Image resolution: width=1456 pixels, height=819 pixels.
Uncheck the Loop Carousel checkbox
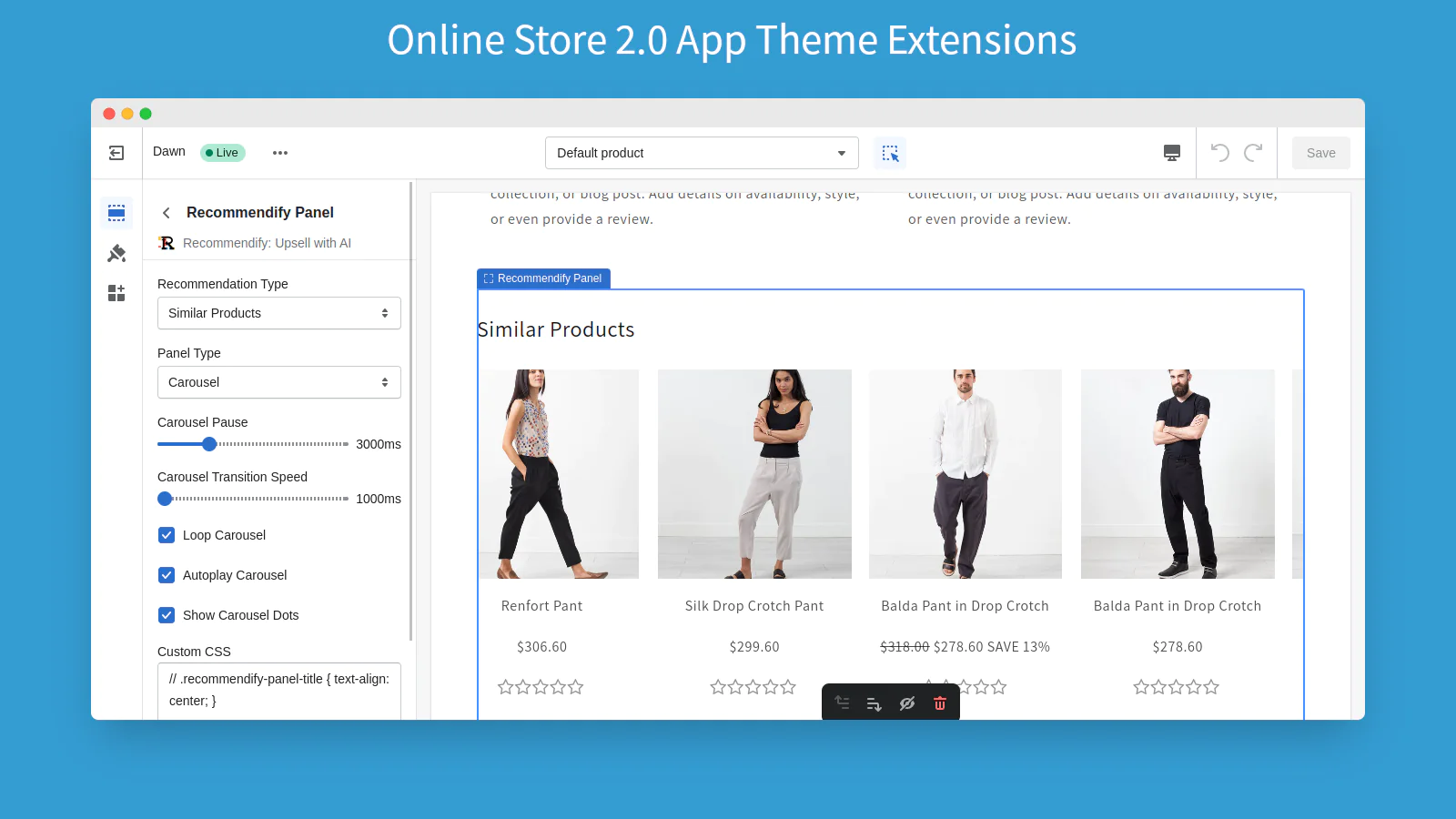(167, 535)
